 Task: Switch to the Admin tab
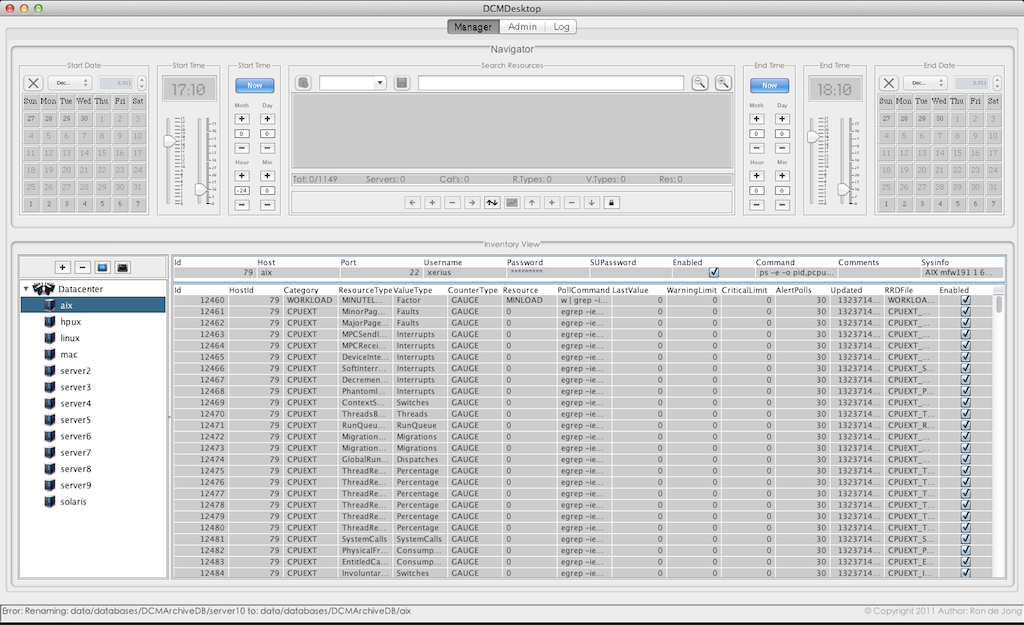coord(521,27)
